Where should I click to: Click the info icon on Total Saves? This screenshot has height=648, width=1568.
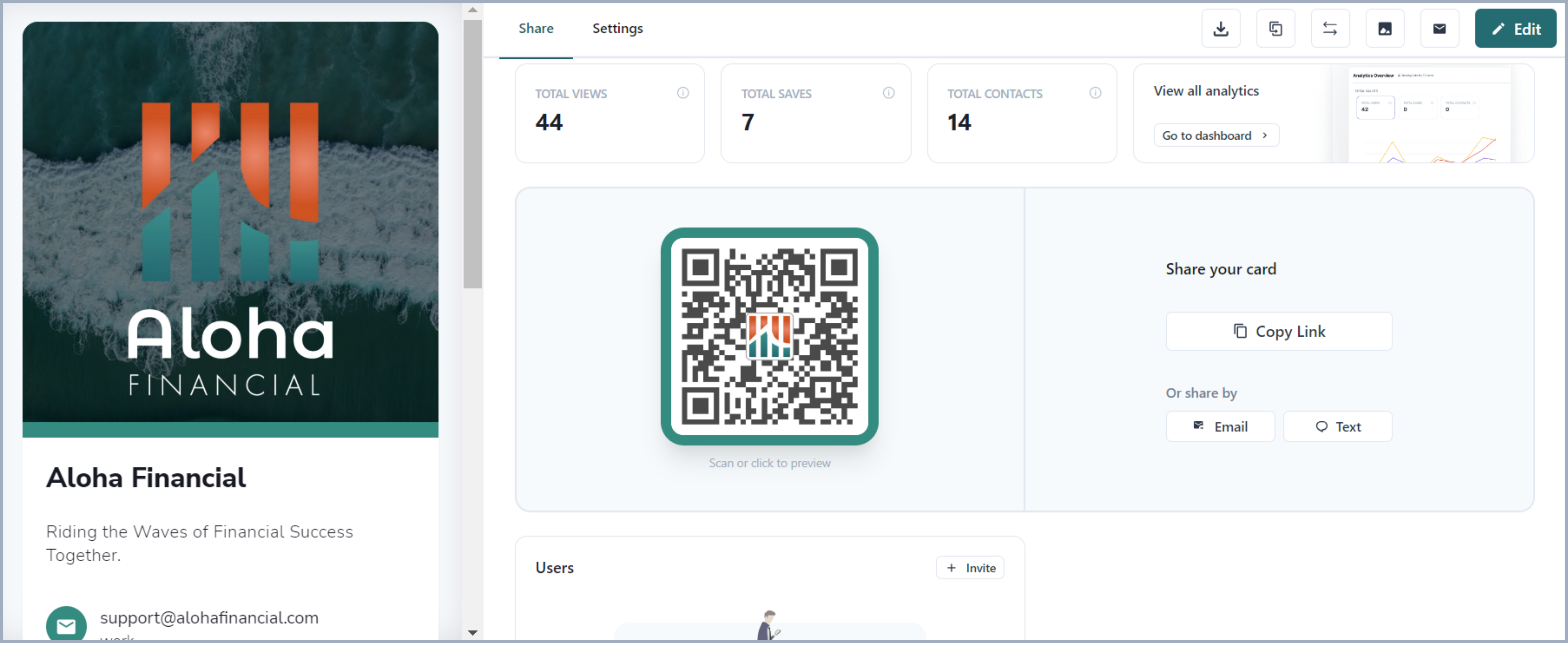pos(889,93)
